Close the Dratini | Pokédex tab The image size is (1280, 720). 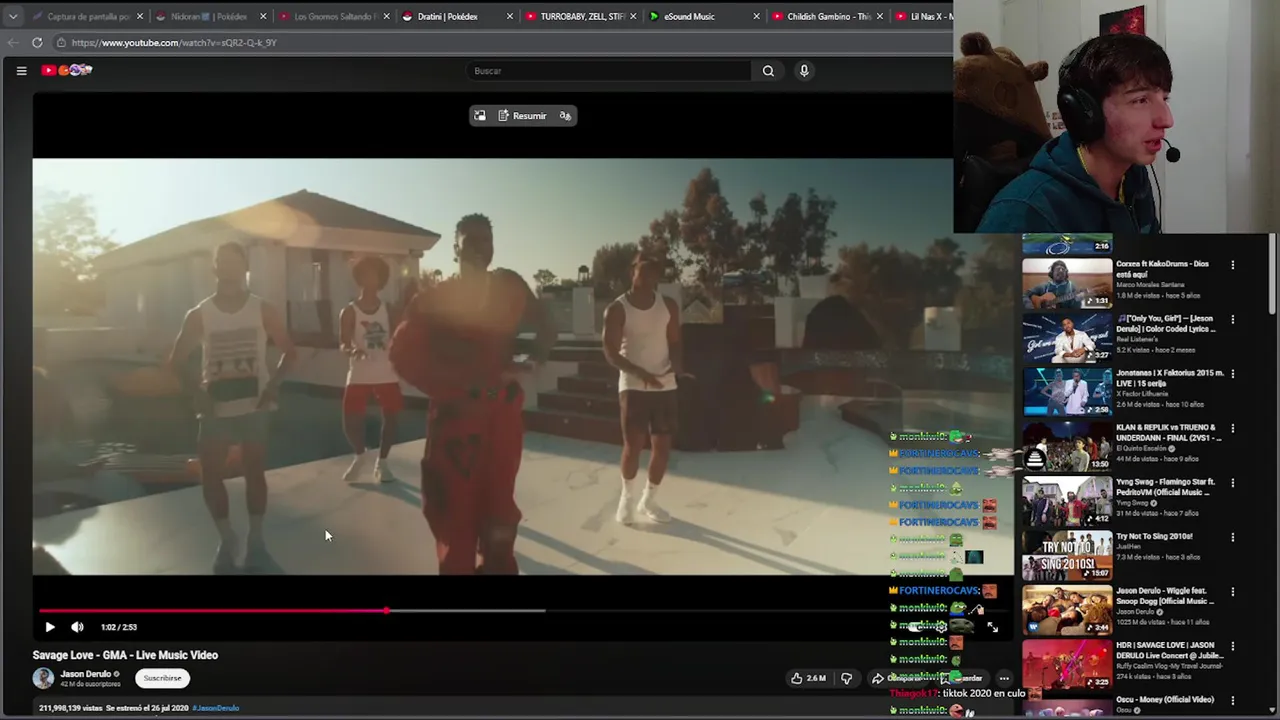click(x=510, y=16)
